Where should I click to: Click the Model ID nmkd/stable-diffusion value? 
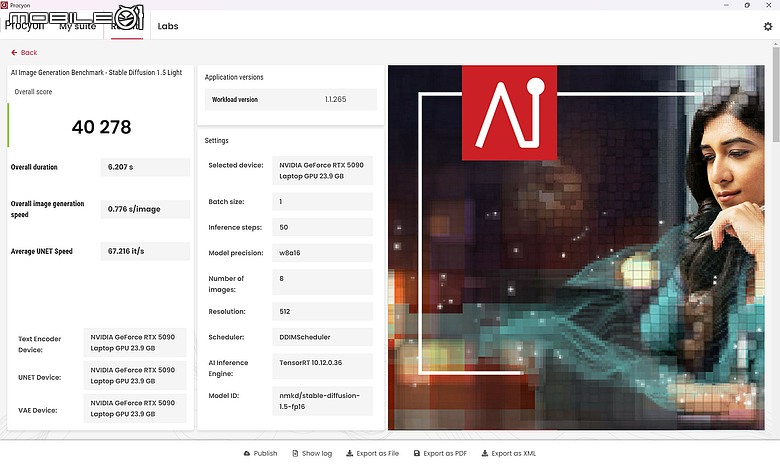point(322,401)
